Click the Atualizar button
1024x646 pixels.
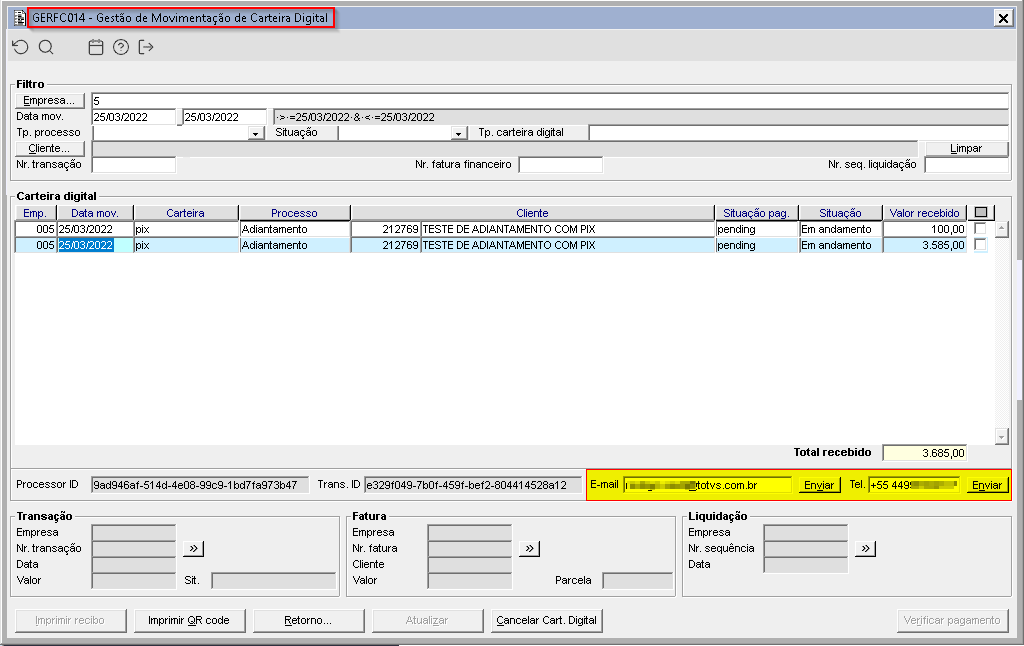427,621
